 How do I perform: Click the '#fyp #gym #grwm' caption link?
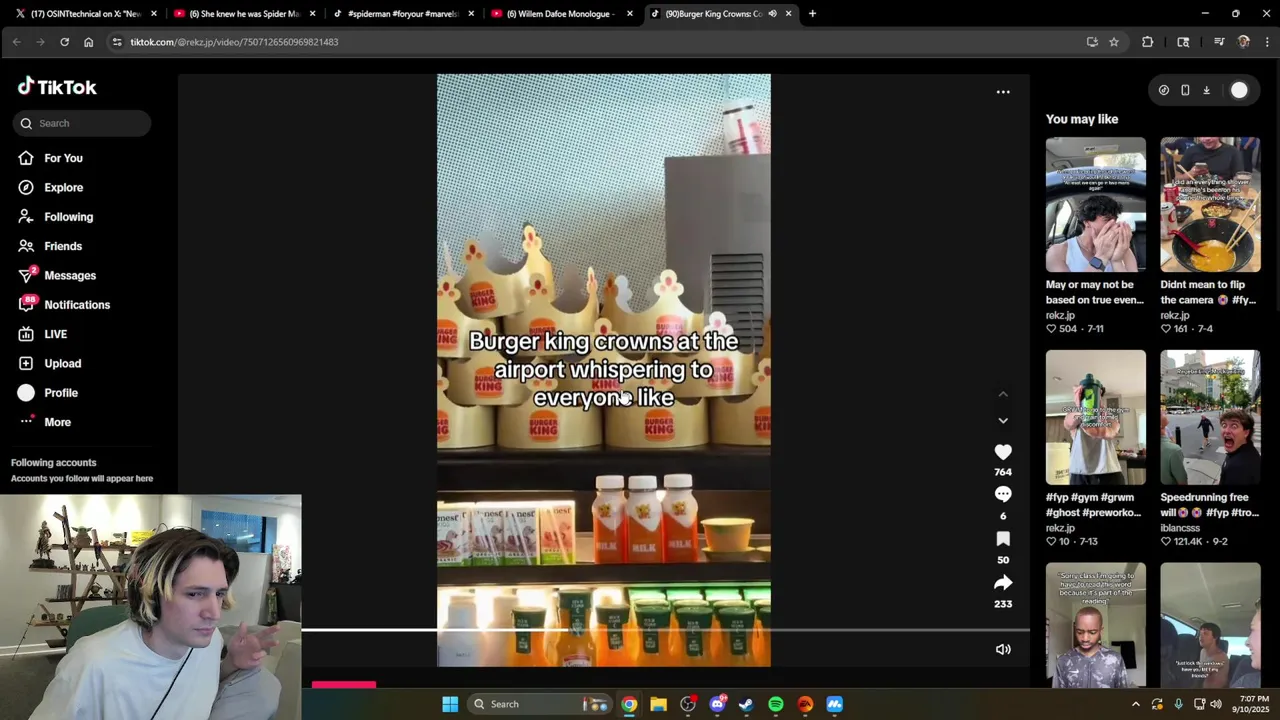[x=1094, y=505]
